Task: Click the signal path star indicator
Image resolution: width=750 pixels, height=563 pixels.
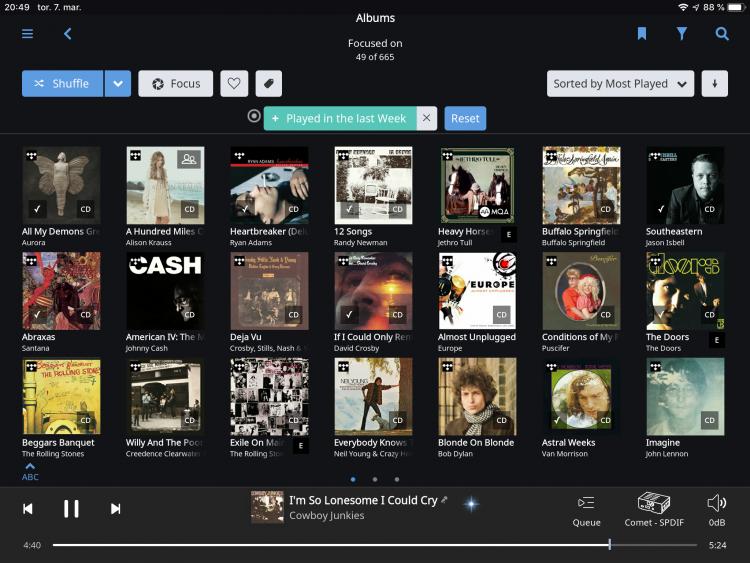Action: point(471,504)
